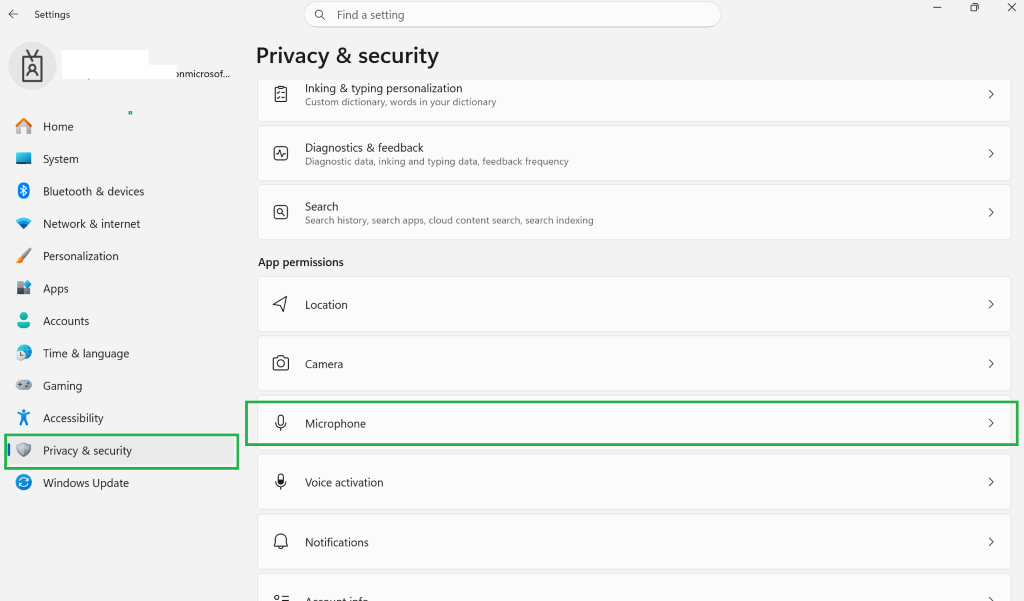Click the Diagnostics & feedback pulse icon
Screen dimensions: 1024x601
281,154
